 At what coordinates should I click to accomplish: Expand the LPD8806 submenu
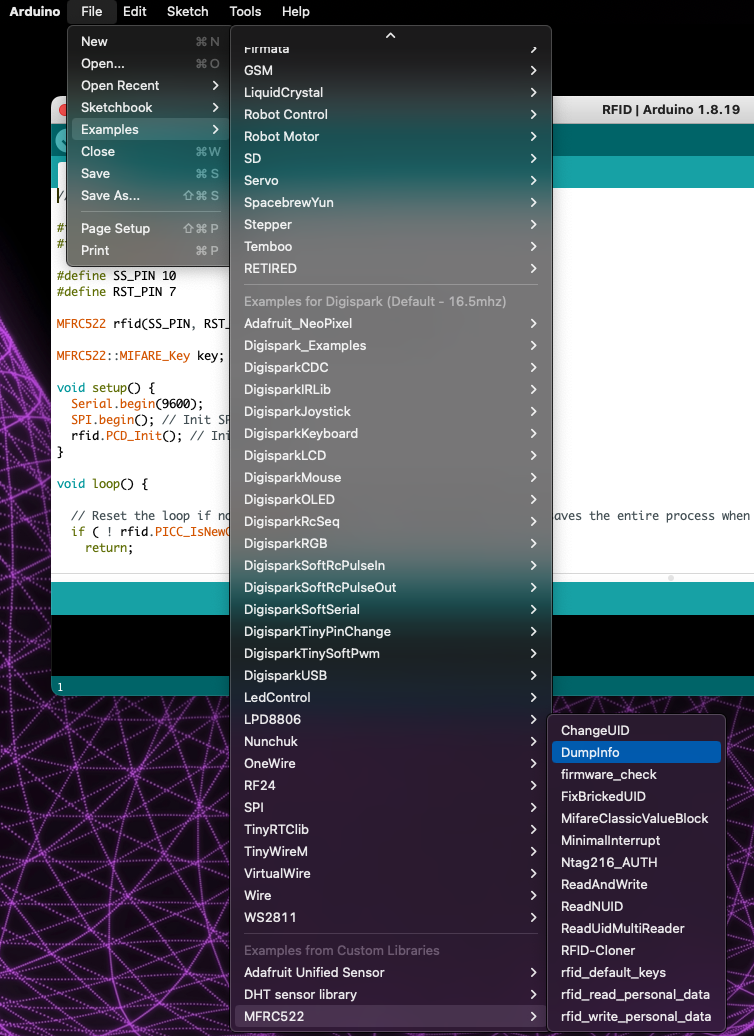[x=390, y=719]
